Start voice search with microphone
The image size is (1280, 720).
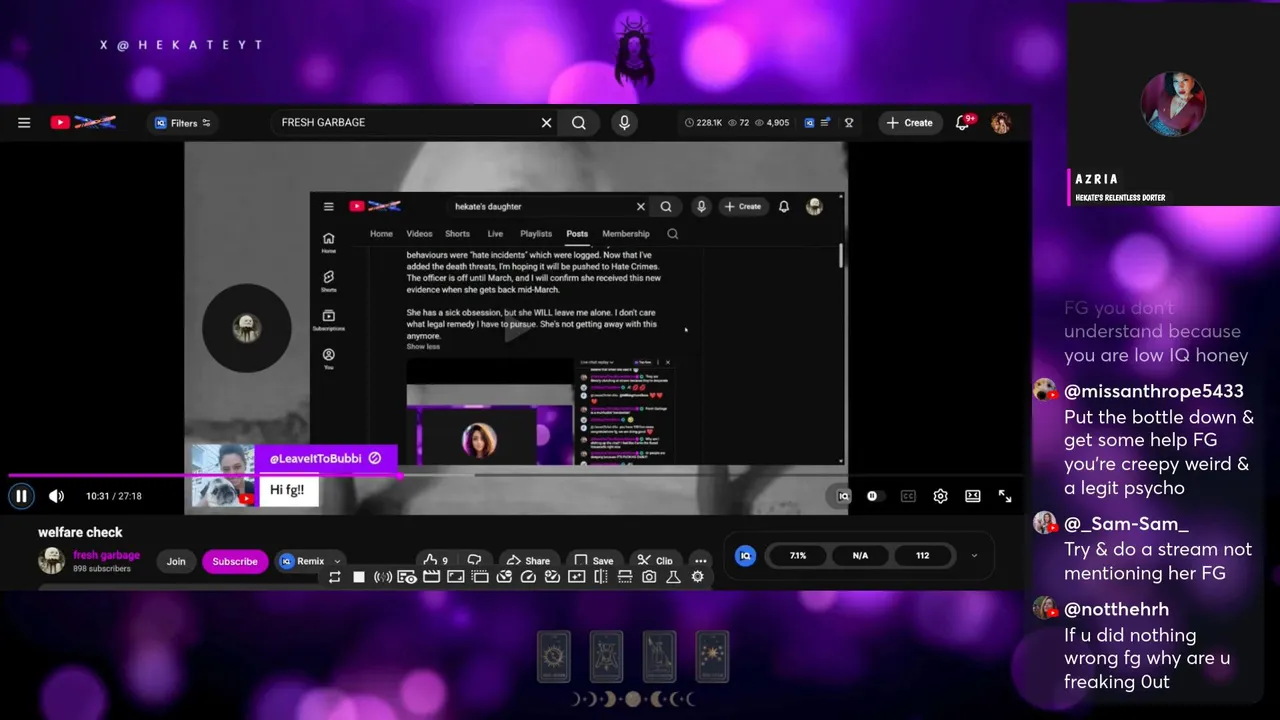tap(624, 122)
